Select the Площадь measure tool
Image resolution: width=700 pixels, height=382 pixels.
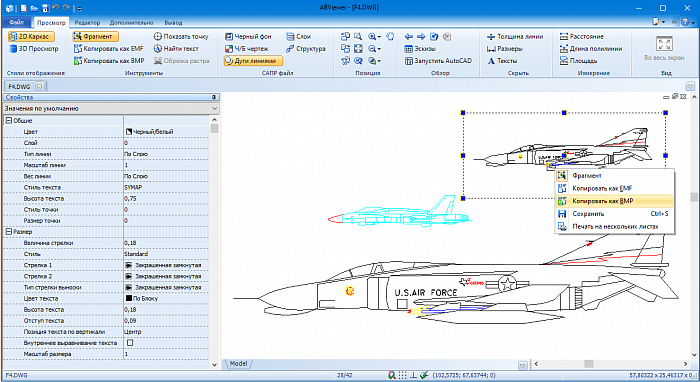579,61
